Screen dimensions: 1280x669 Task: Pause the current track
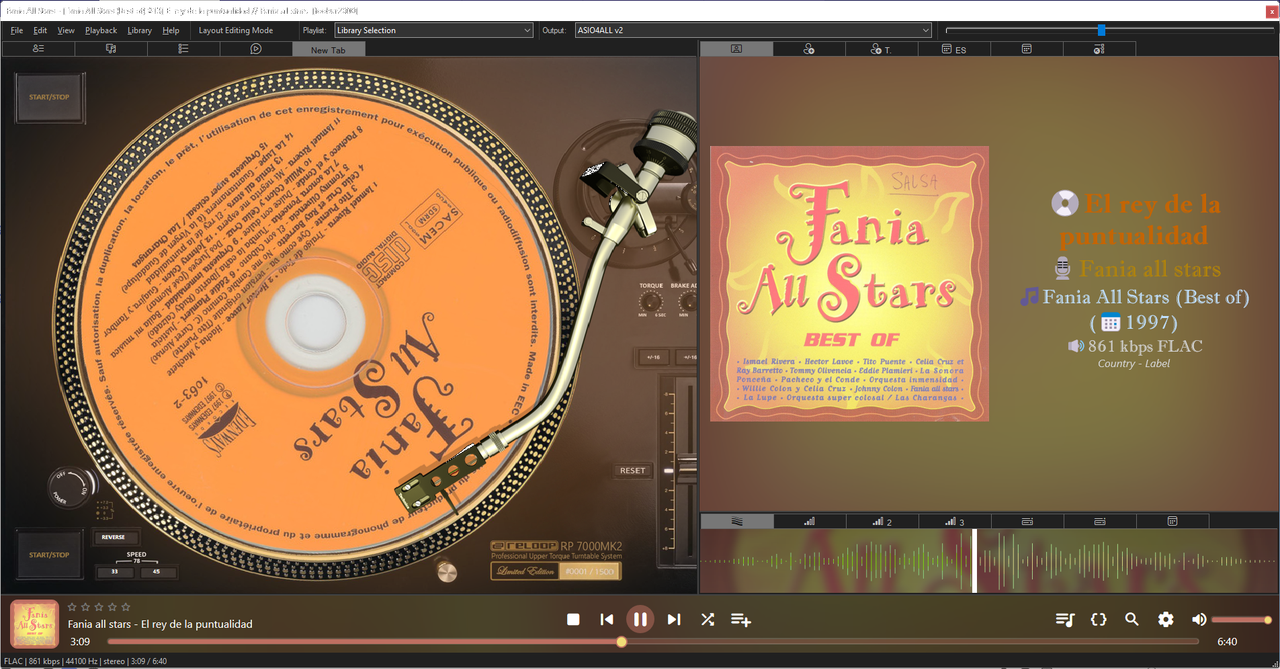point(640,619)
